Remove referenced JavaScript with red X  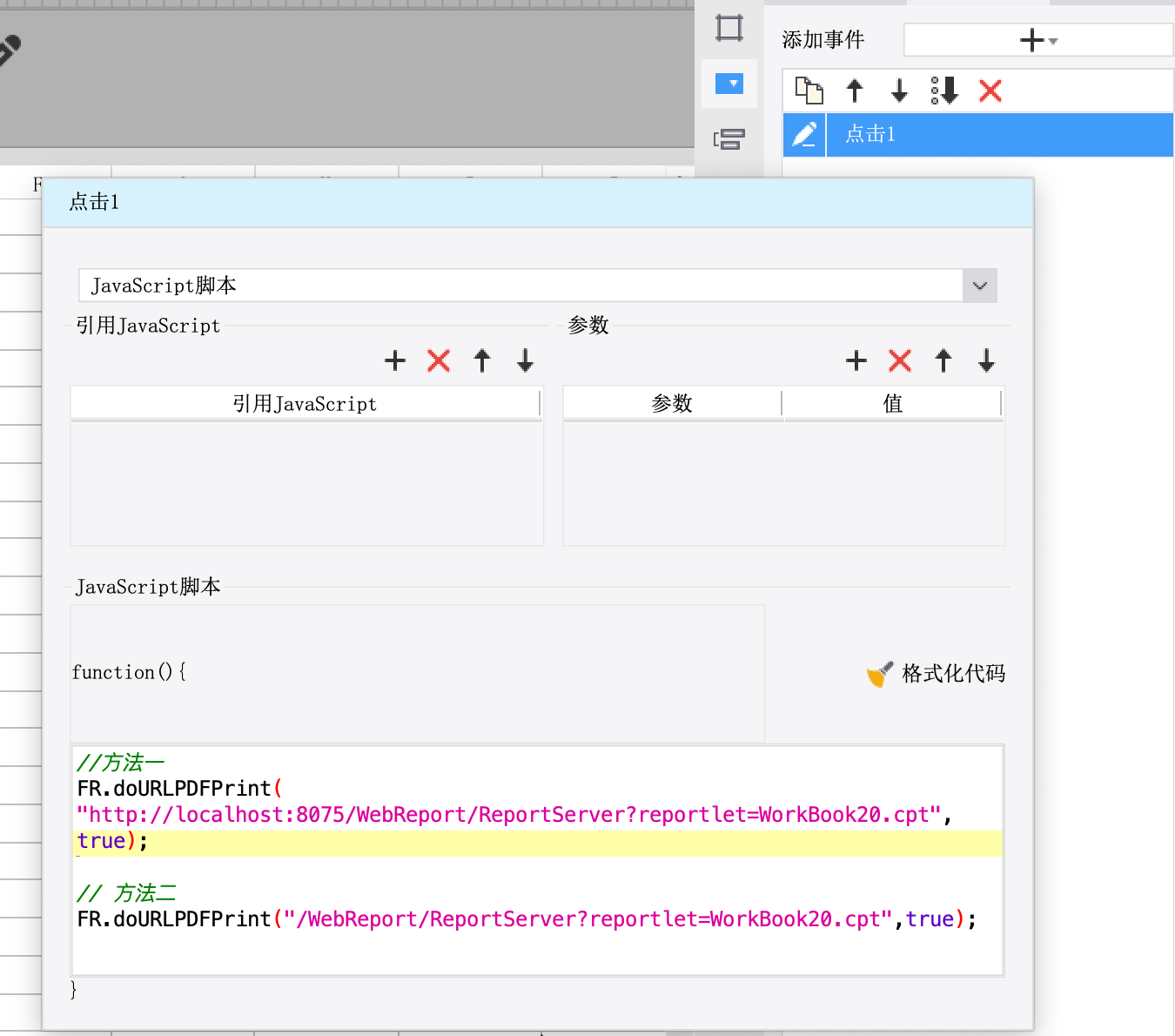(x=439, y=360)
